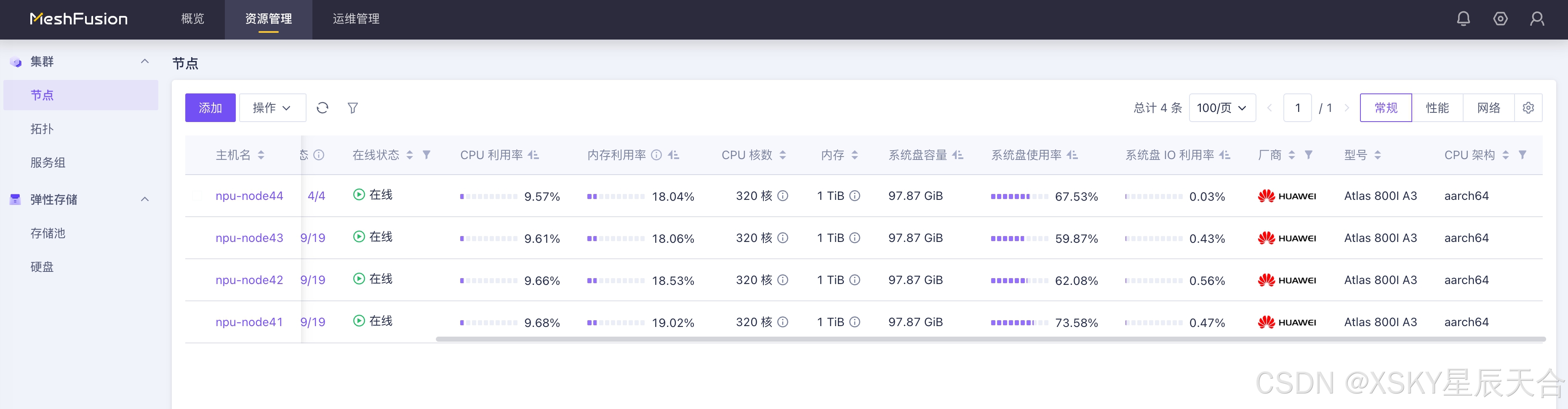Open npu-node41 host link
Viewport: 1568px width, 409px height.
pos(250,322)
